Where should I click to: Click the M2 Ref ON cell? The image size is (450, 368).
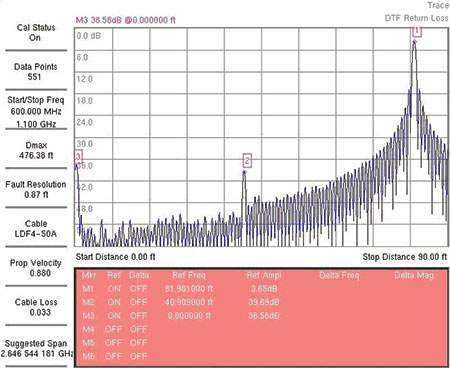(114, 302)
